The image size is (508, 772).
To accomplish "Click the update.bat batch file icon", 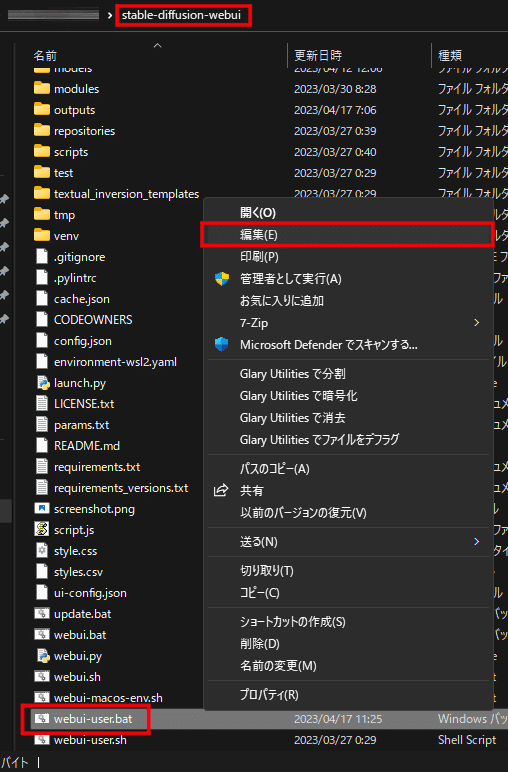I will [x=42, y=613].
